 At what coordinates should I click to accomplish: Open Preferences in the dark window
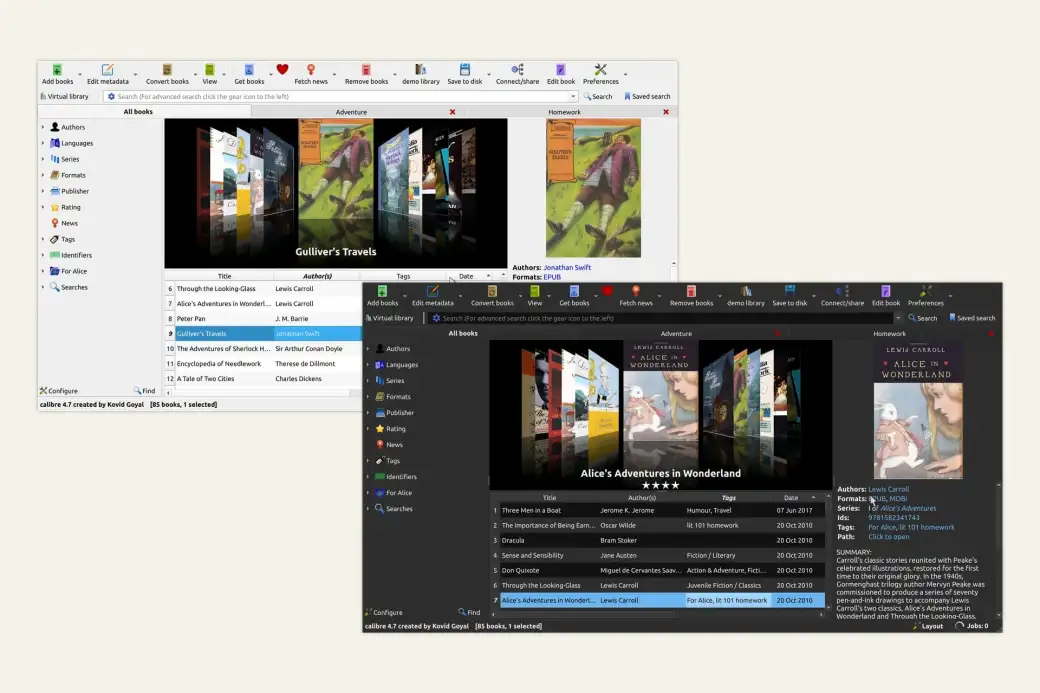pyautogui.click(x=926, y=296)
